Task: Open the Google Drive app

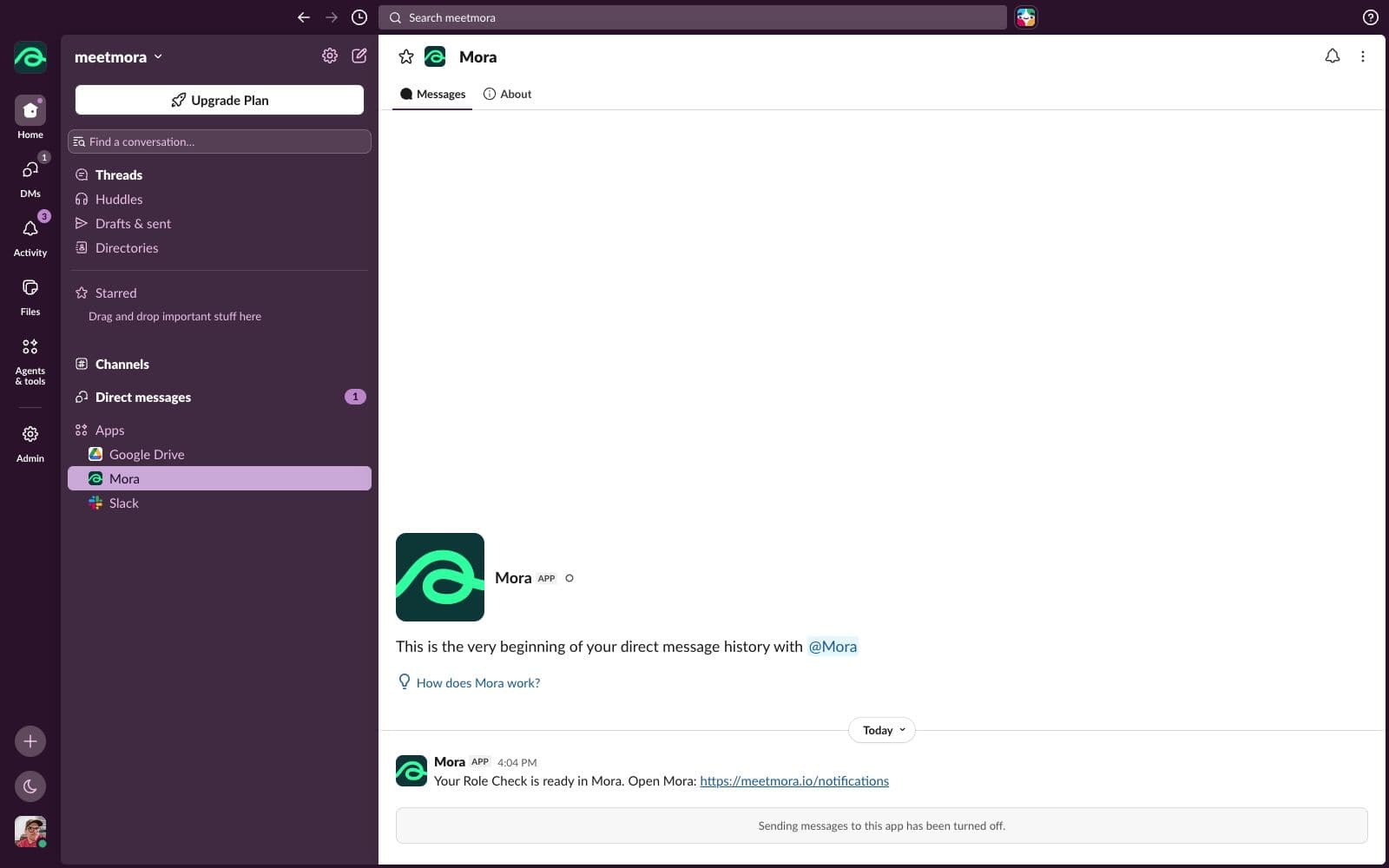Action: (220, 454)
